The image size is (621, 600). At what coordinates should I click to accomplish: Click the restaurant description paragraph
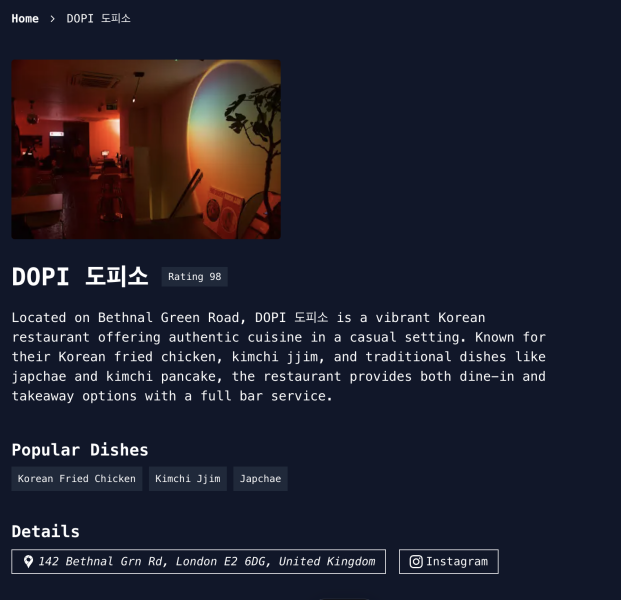[x=279, y=356]
